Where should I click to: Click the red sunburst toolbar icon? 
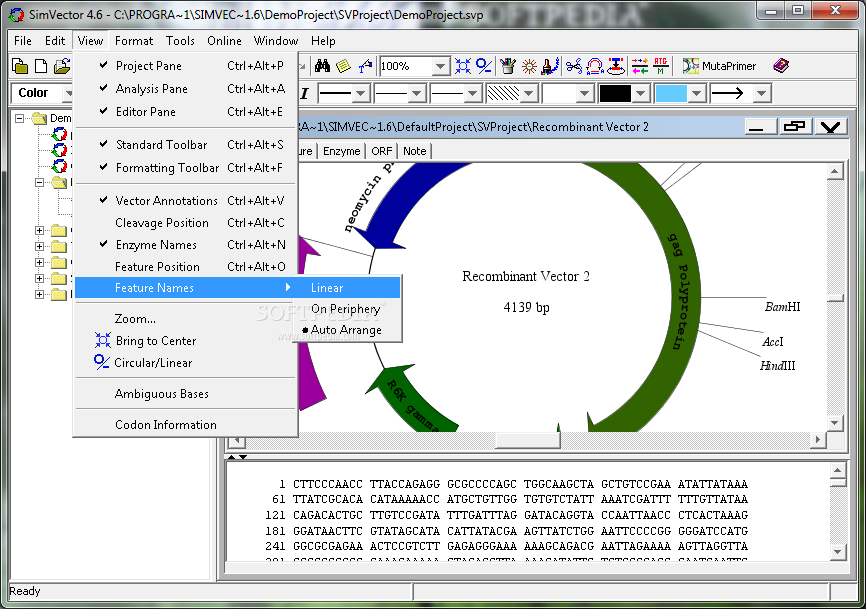pyautogui.click(x=529, y=66)
